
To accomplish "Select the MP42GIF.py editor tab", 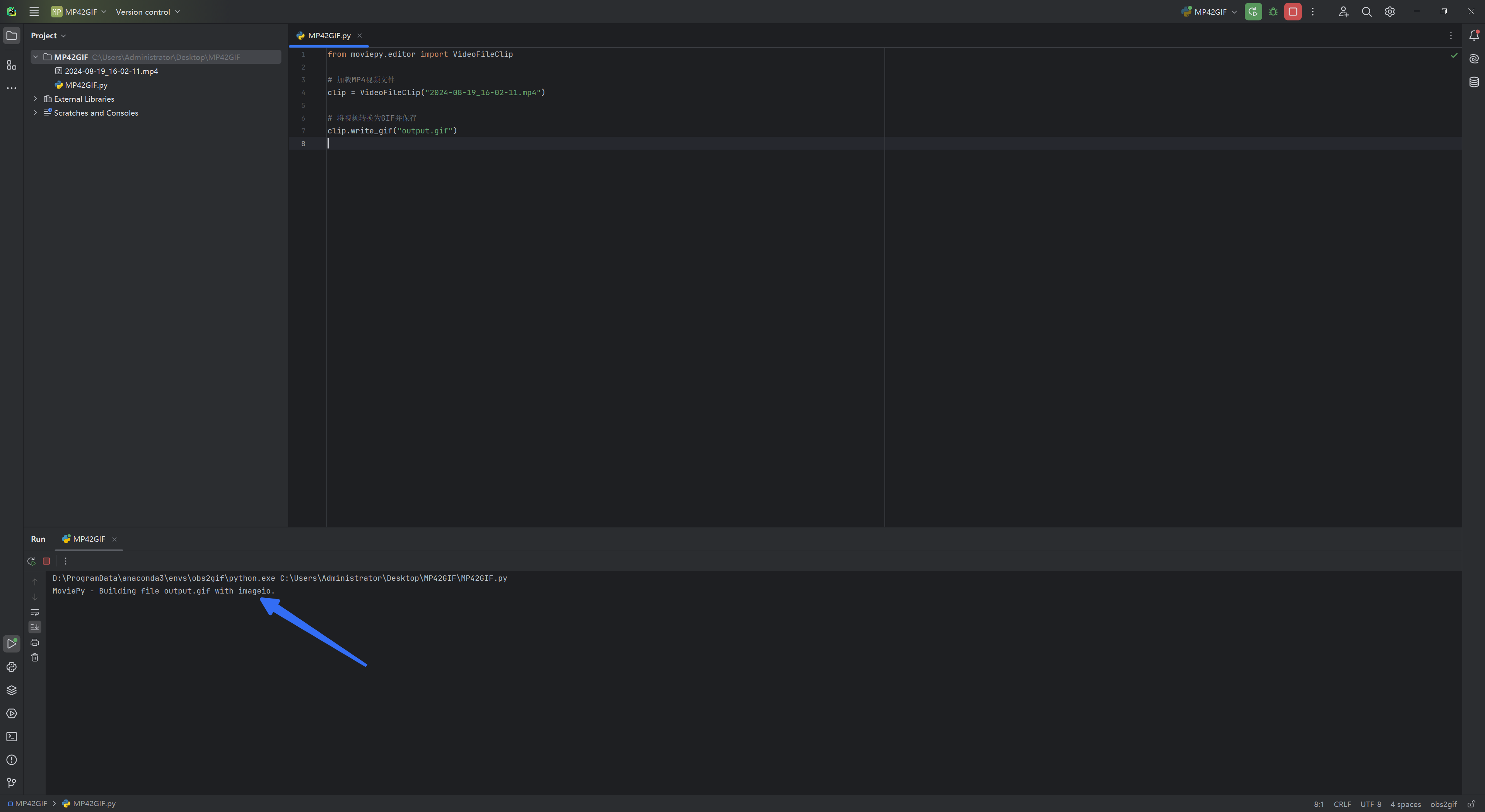I will [x=329, y=36].
